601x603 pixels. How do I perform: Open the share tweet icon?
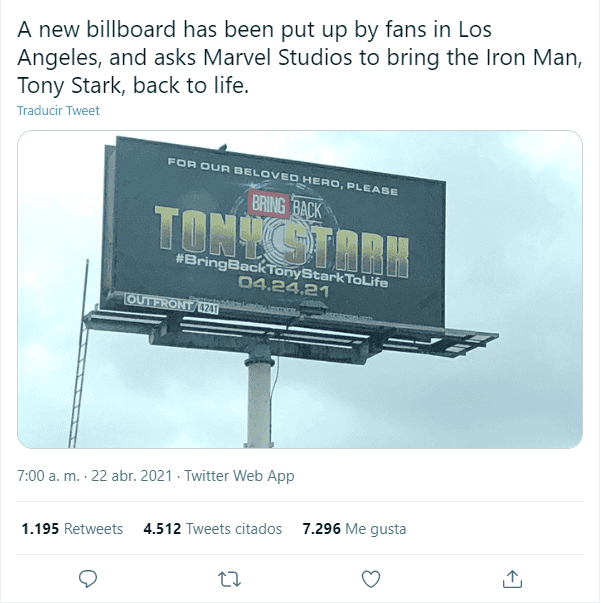513,578
